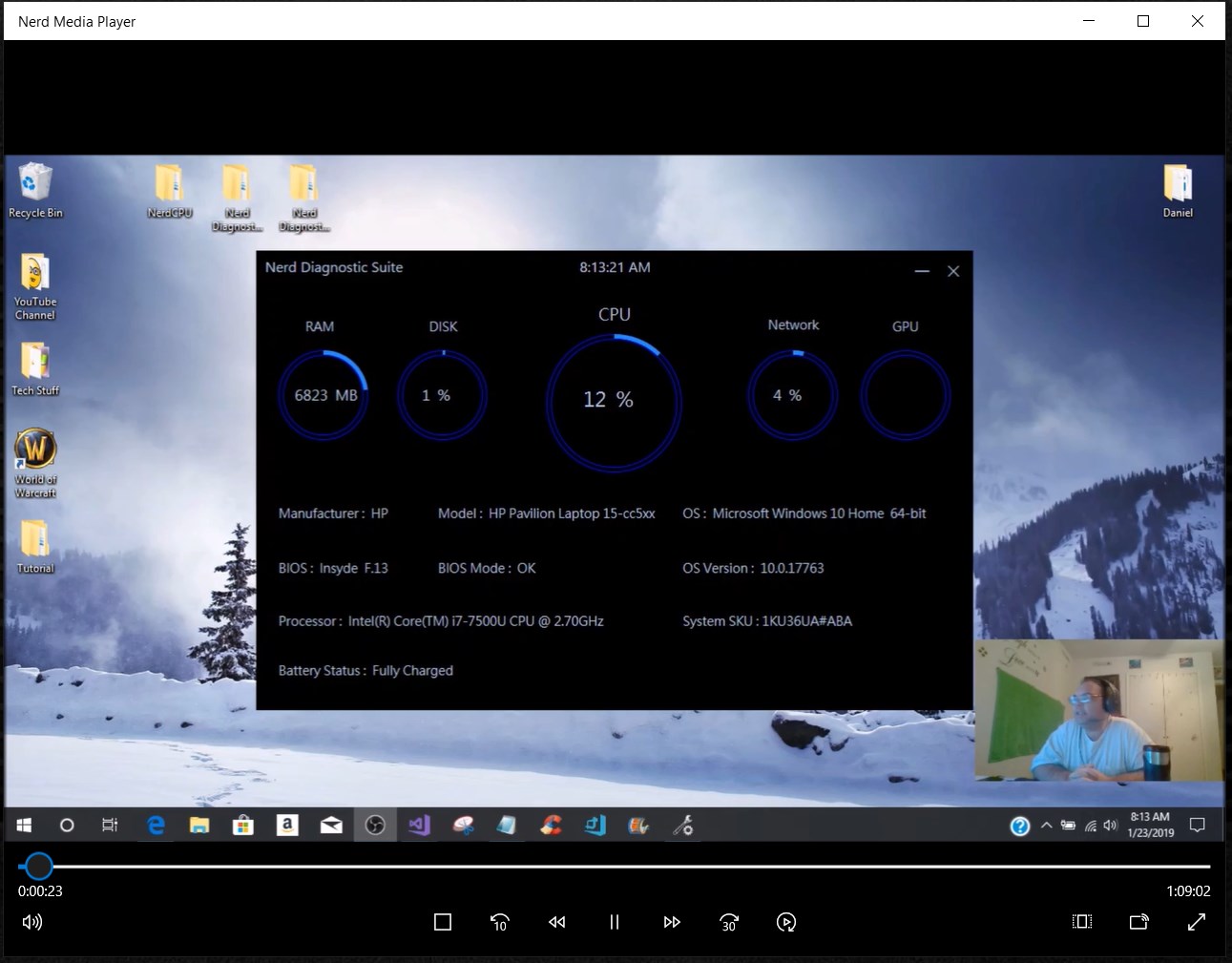Click the taskbar clock 8:13 AM date
The width and height of the screenshot is (1232, 963).
click(x=1150, y=825)
